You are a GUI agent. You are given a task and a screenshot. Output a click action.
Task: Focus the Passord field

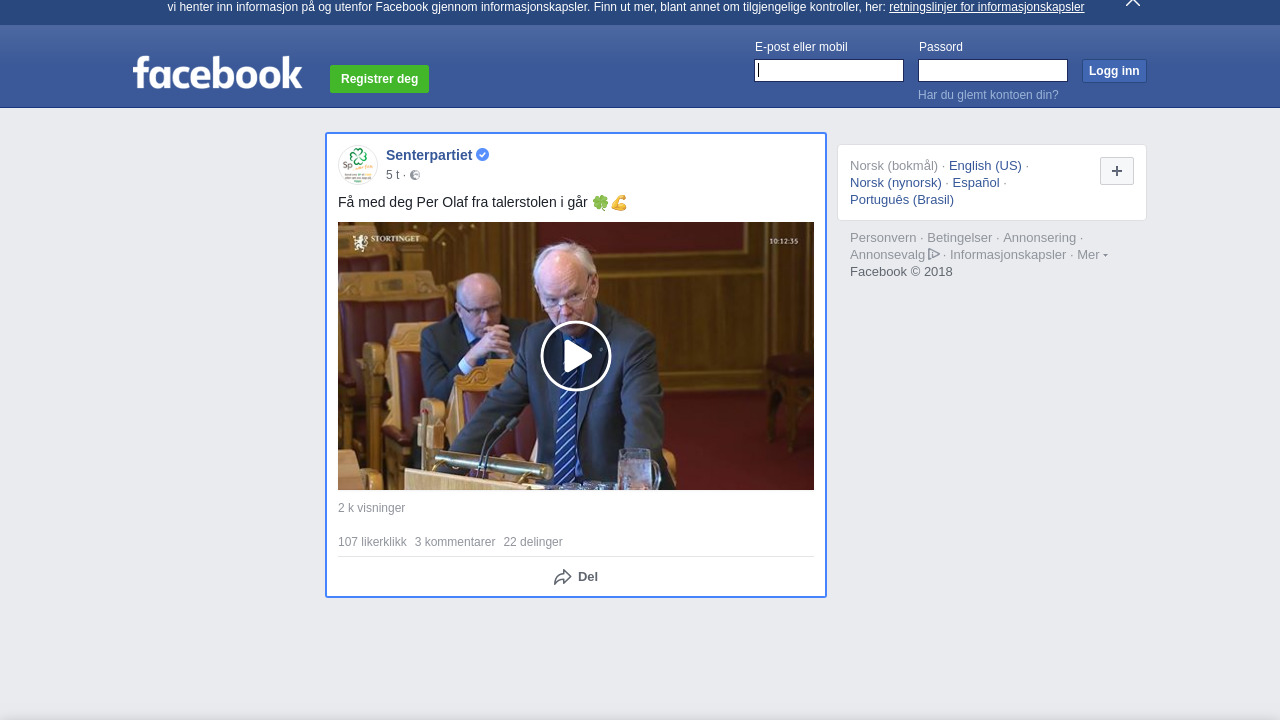click(993, 70)
